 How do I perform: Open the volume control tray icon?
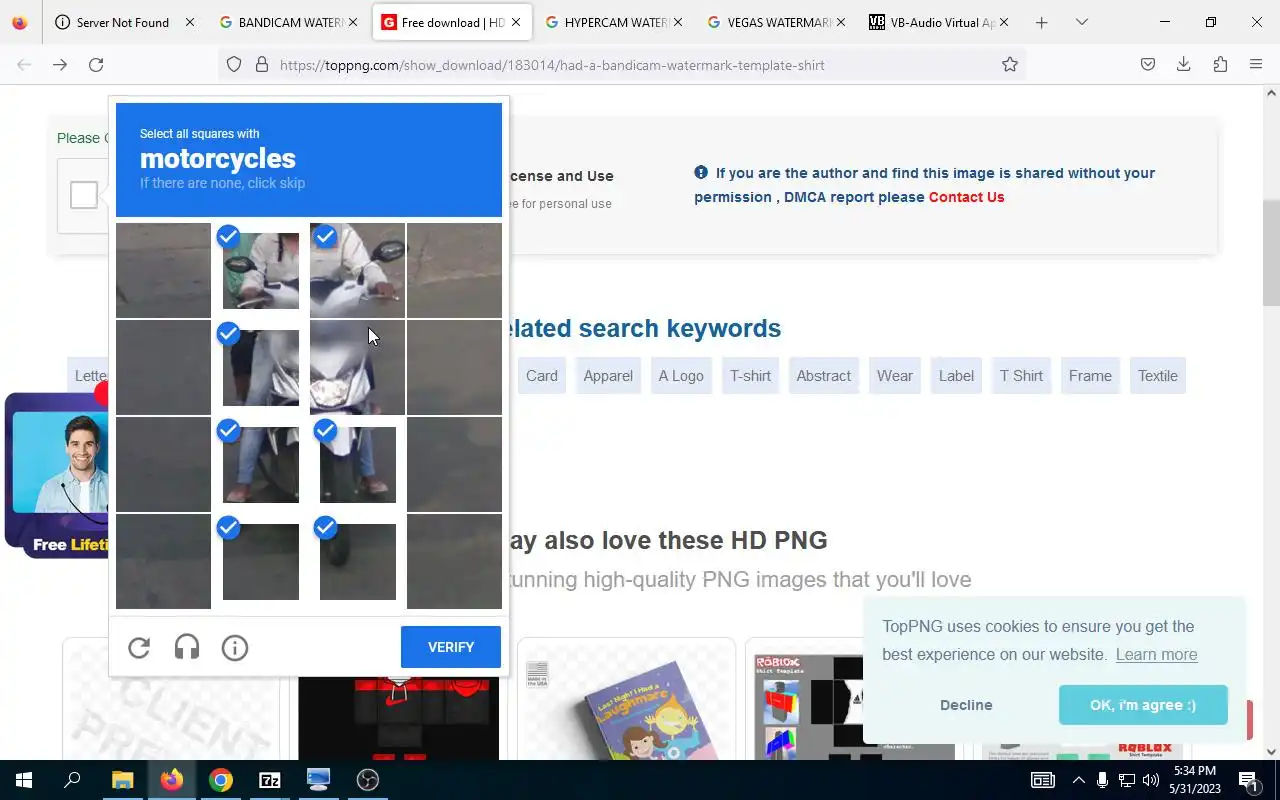pos(1151,780)
